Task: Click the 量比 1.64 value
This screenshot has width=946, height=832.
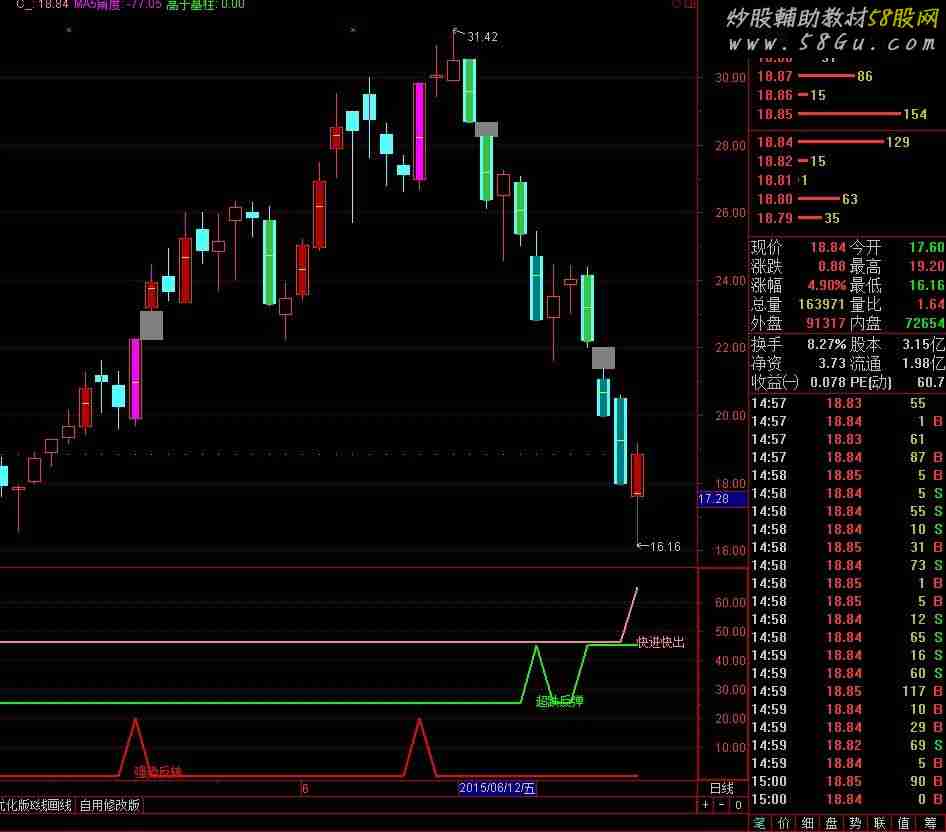Action: (930, 304)
